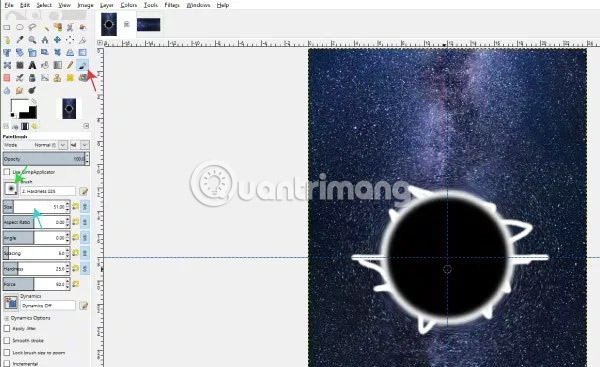Open the Filters menu
The width and height of the screenshot is (600, 367).
click(x=172, y=5)
